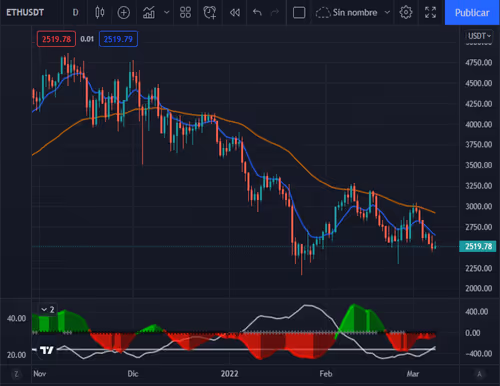Expand the layout dropdown arrow after Sin nombre
This screenshot has width=500, height=386.
(x=387, y=13)
